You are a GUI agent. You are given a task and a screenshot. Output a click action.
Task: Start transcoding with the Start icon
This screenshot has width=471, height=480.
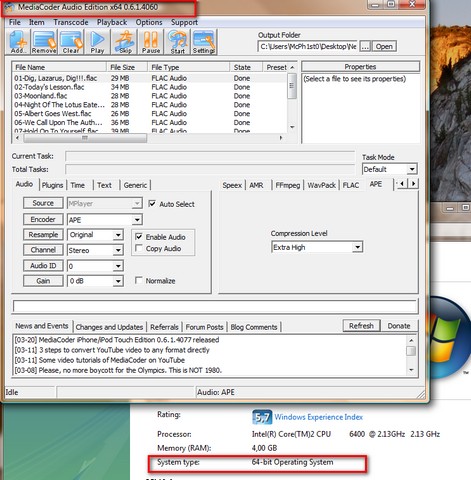(x=178, y=42)
